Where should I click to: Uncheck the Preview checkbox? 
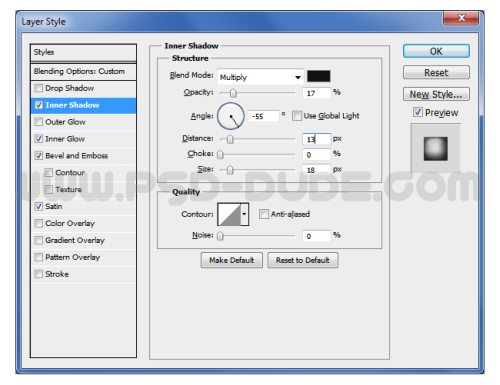418,112
